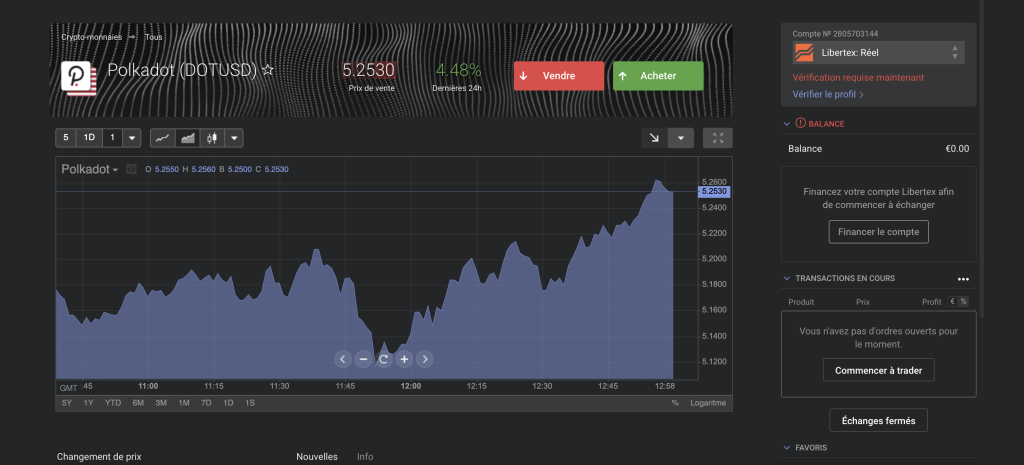This screenshot has width=1024, height=465.
Task: Set chart range to 3M
Action: (x=161, y=403)
